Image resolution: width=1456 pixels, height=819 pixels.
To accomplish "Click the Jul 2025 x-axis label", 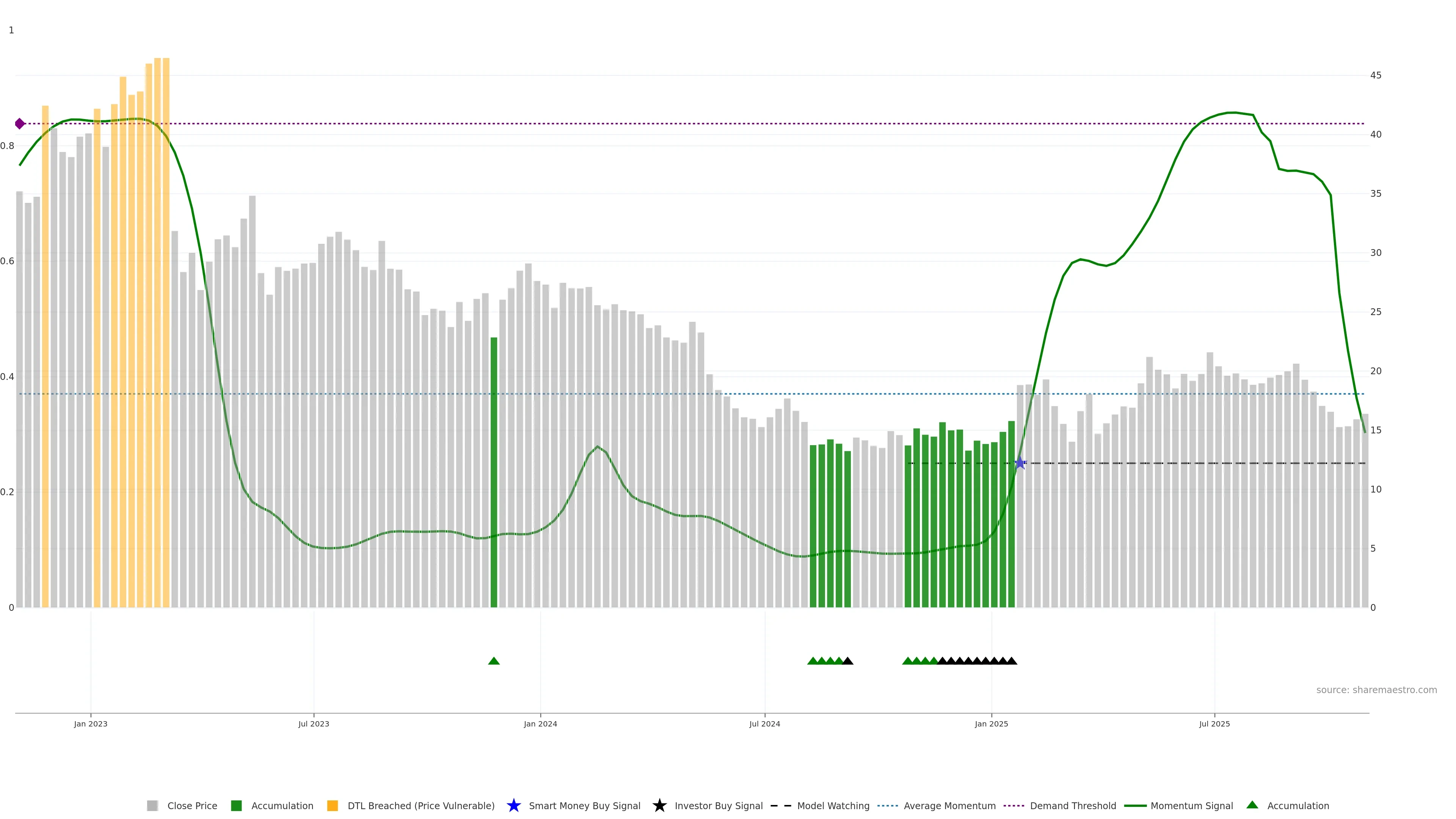I will [1214, 723].
